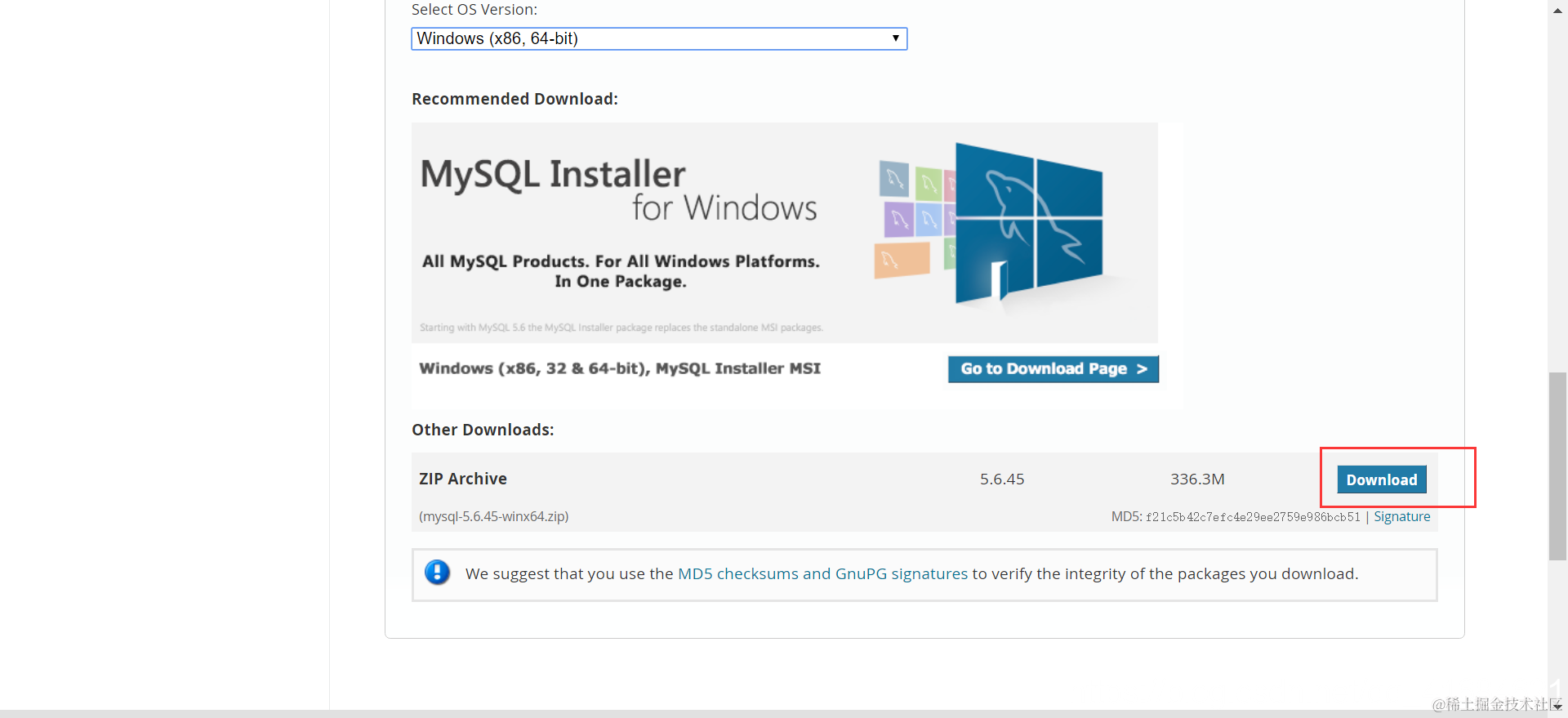The width and height of the screenshot is (1568, 718).
Task: Click the Other Downloads heading
Action: [x=483, y=430]
